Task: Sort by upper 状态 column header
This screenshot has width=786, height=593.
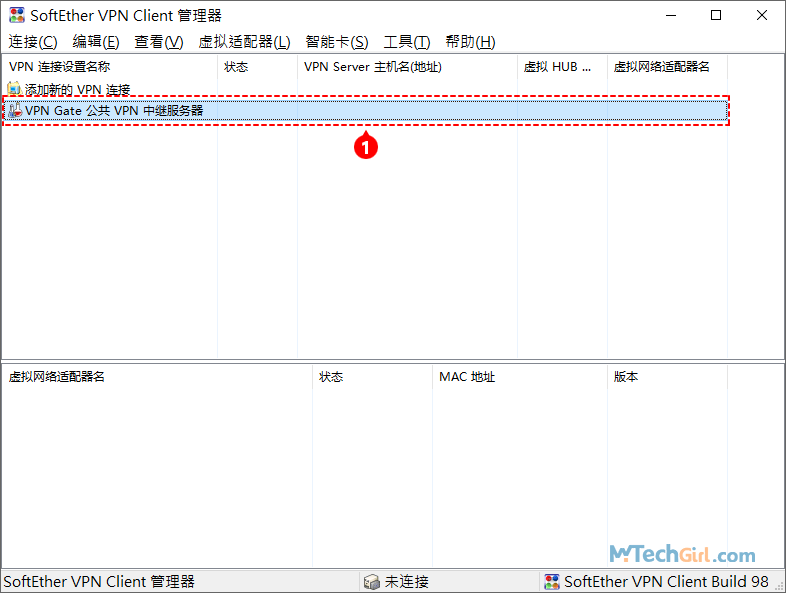Action: point(258,67)
